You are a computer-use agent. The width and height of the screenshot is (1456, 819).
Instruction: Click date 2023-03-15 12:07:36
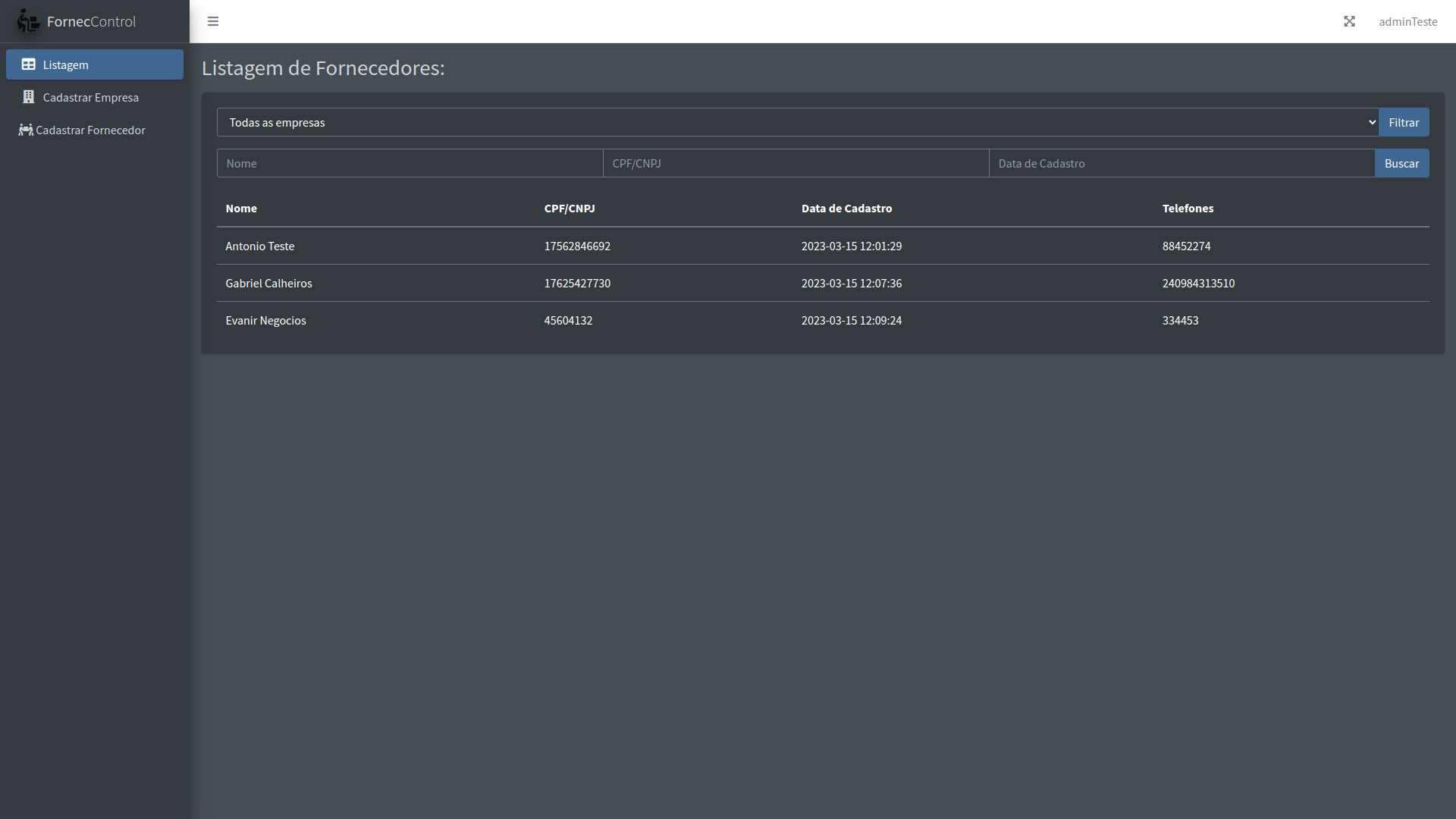pyautogui.click(x=852, y=283)
